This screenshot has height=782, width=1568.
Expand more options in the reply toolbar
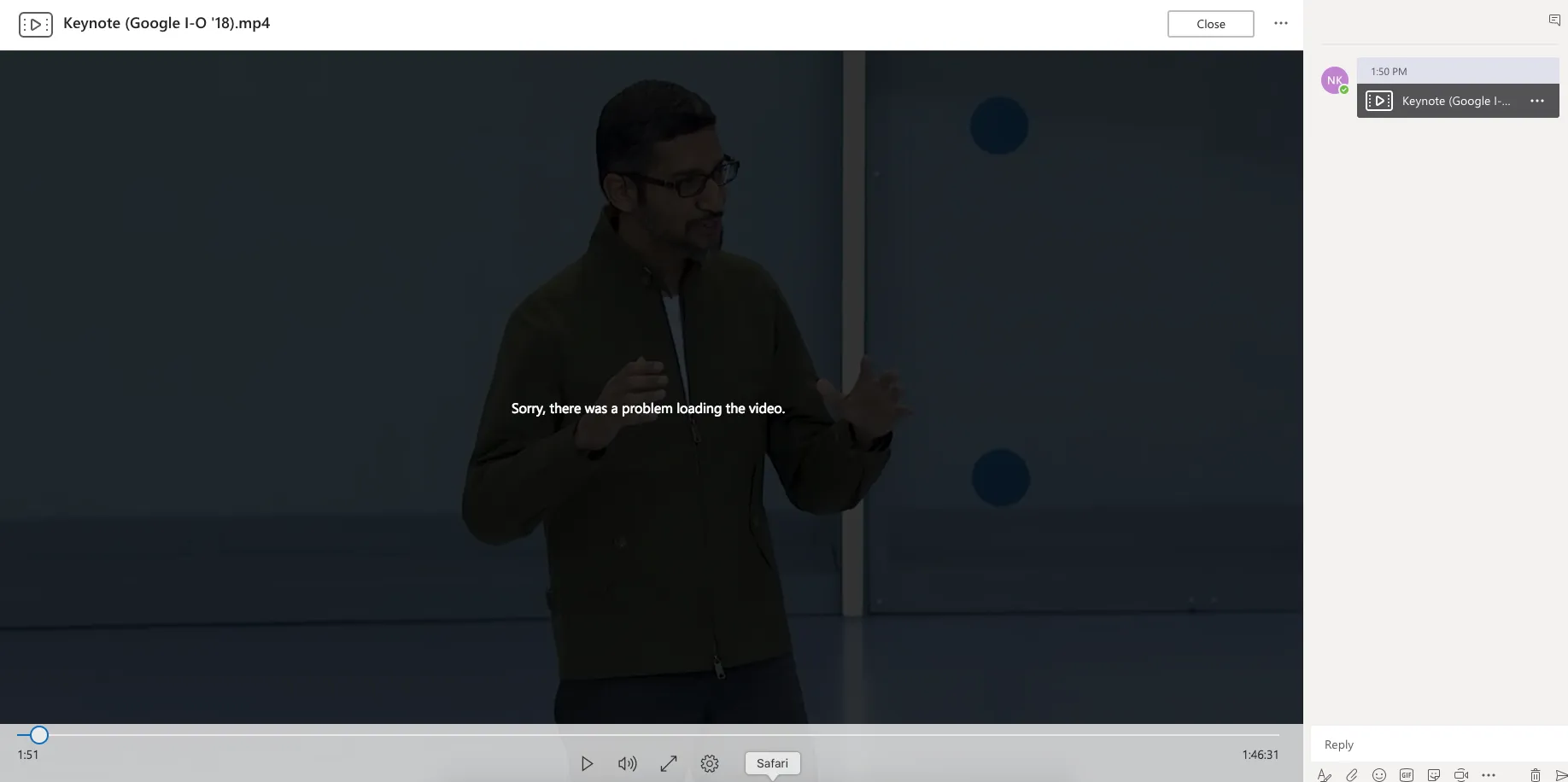(x=1489, y=774)
